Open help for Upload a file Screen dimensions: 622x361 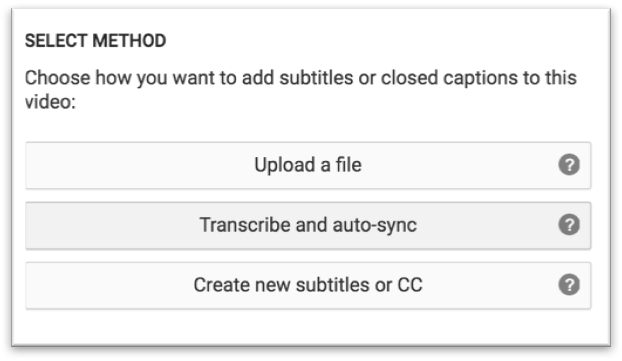[x=569, y=165]
